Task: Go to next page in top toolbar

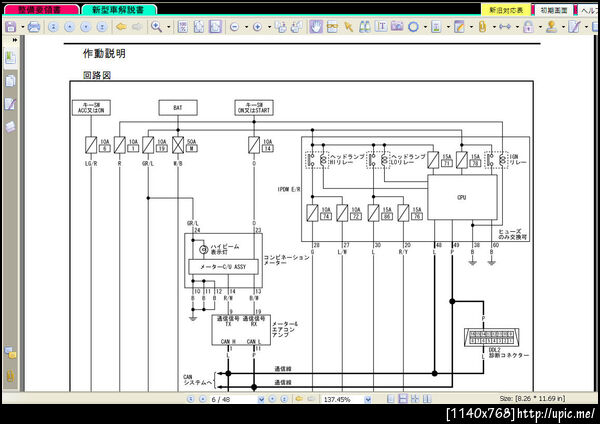Action: pyautogui.click(x=86, y=27)
